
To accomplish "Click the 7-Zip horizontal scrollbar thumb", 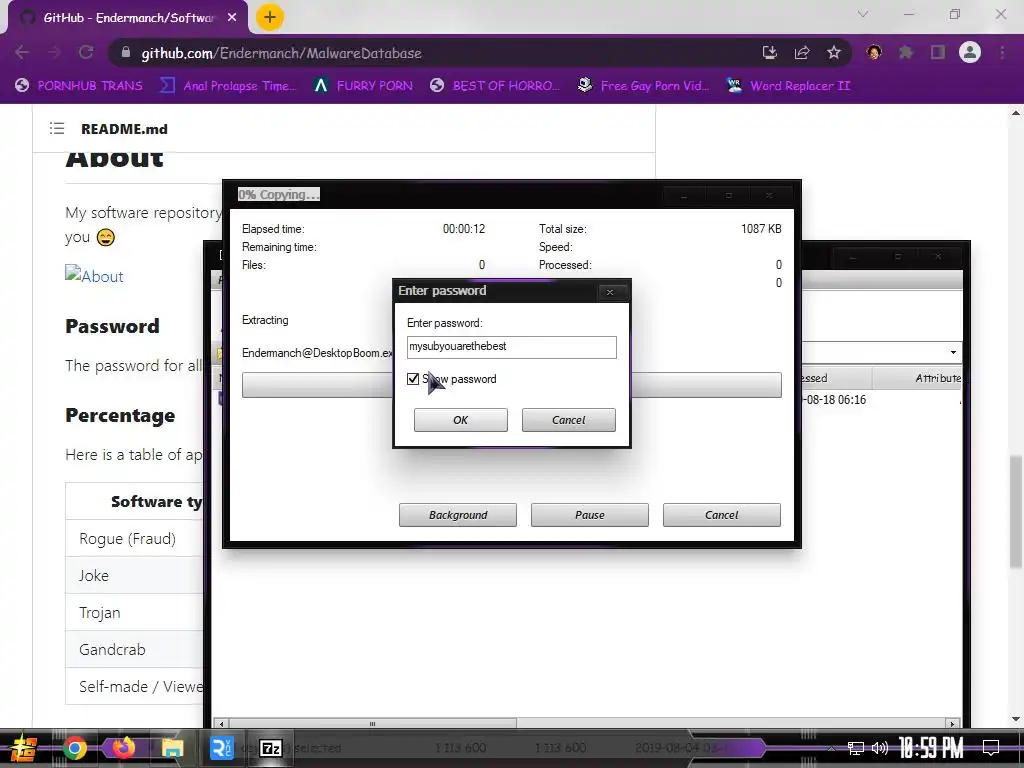I will click(372, 724).
